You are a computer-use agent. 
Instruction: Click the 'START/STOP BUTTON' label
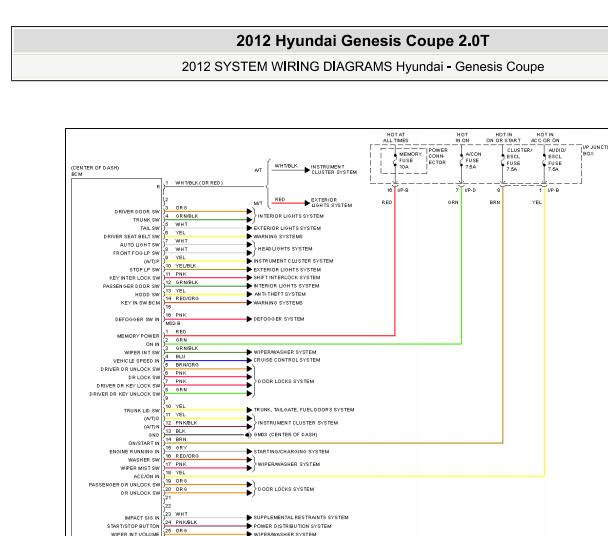(x=133, y=526)
